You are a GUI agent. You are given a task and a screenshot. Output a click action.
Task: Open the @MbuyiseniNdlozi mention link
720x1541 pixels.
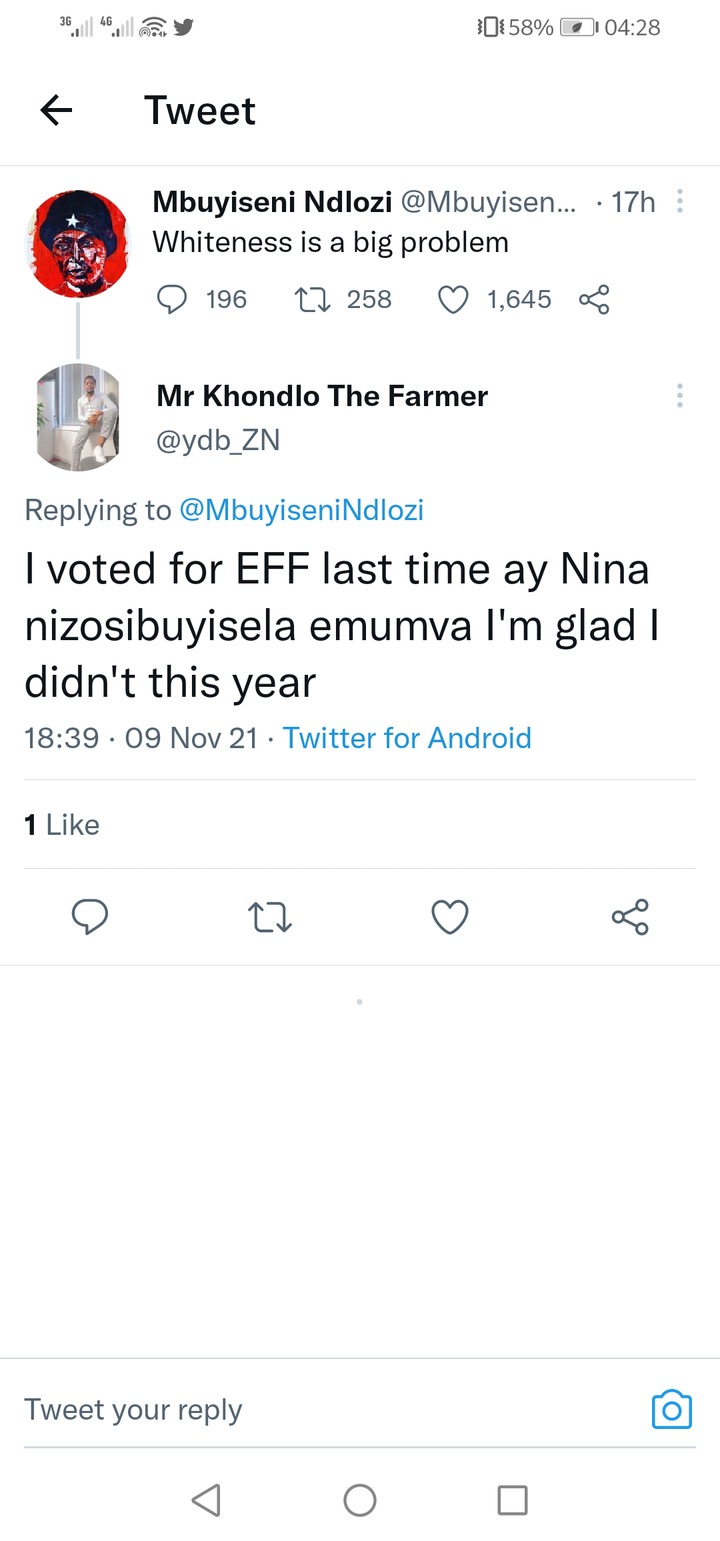(x=301, y=510)
